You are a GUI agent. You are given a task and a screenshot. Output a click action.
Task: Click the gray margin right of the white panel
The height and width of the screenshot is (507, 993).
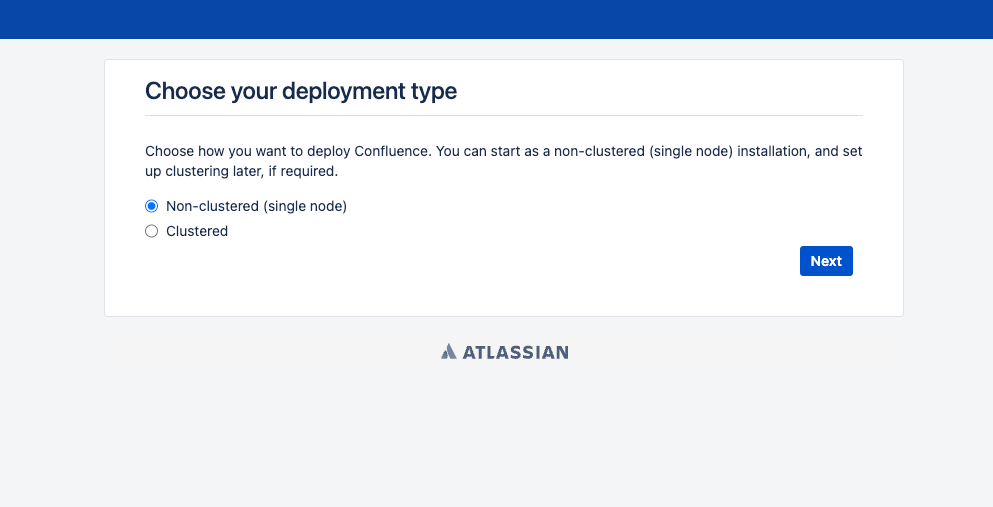tap(948, 188)
